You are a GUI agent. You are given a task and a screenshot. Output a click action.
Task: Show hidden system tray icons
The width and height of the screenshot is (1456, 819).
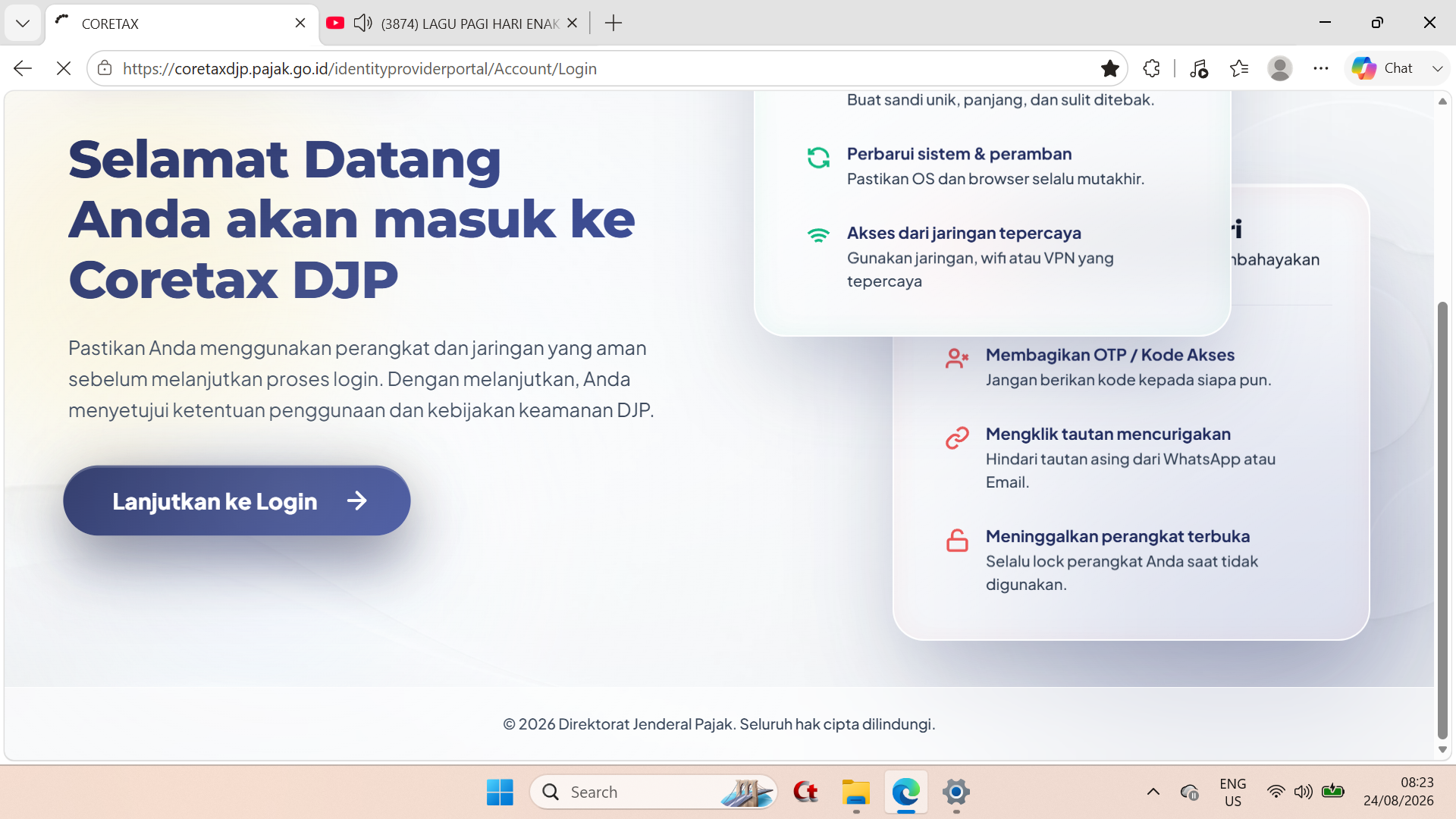pyautogui.click(x=1153, y=792)
